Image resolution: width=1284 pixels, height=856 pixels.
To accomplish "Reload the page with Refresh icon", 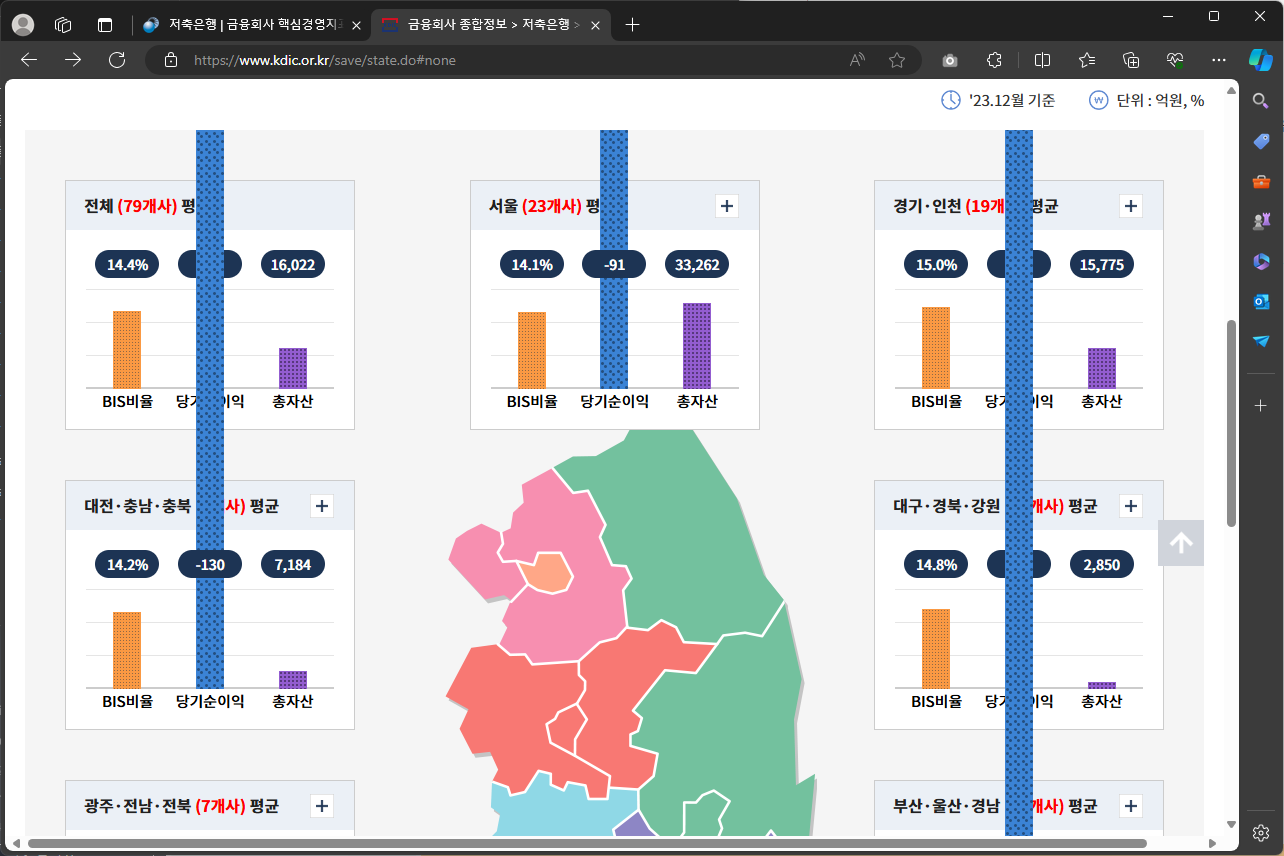I will coord(117,60).
